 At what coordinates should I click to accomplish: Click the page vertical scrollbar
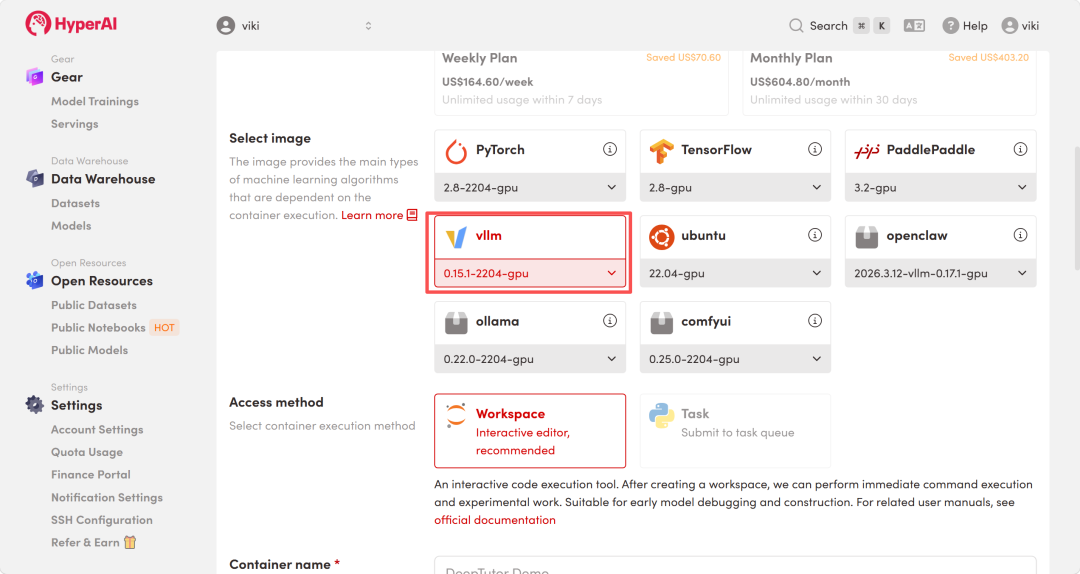(x=1076, y=207)
